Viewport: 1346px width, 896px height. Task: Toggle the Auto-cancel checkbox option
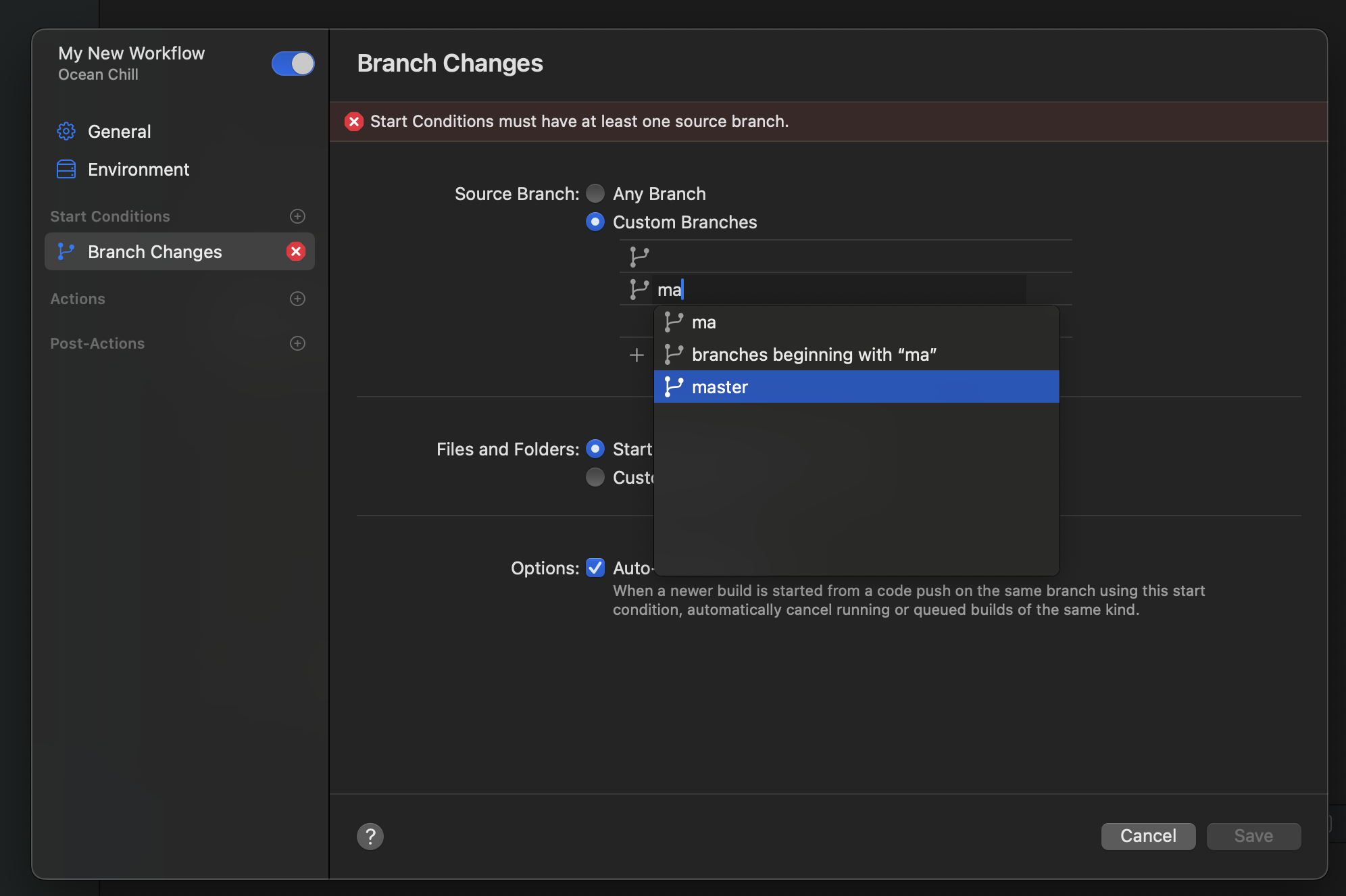pos(596,567)
